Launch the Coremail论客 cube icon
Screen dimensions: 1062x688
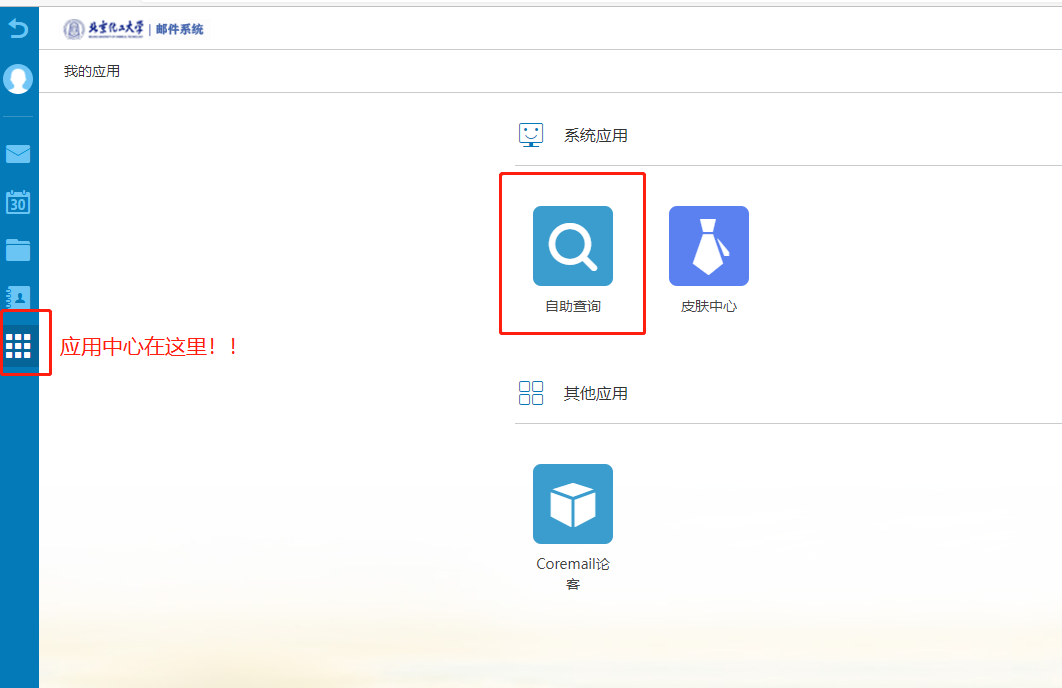572,504
